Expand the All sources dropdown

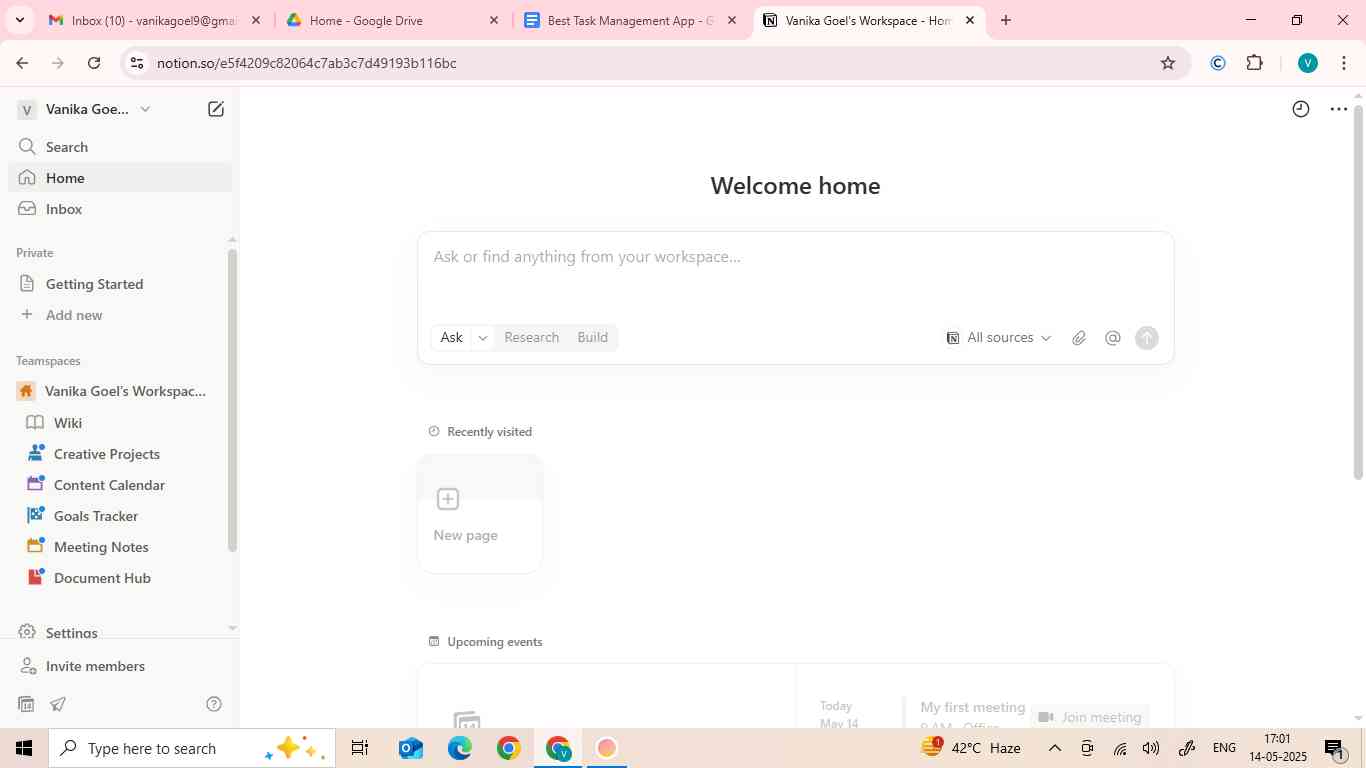coord(999,338)
